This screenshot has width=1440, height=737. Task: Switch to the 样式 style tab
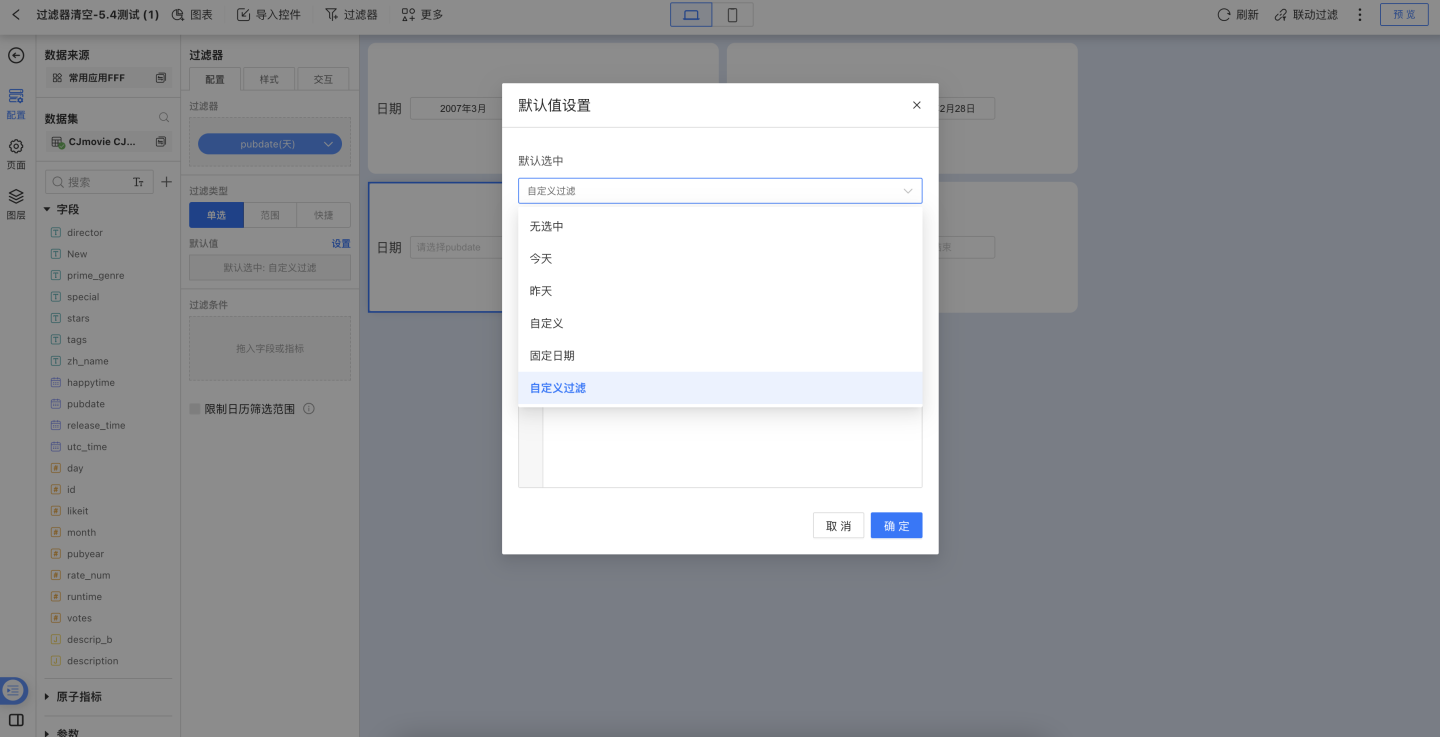click(269, 79)
